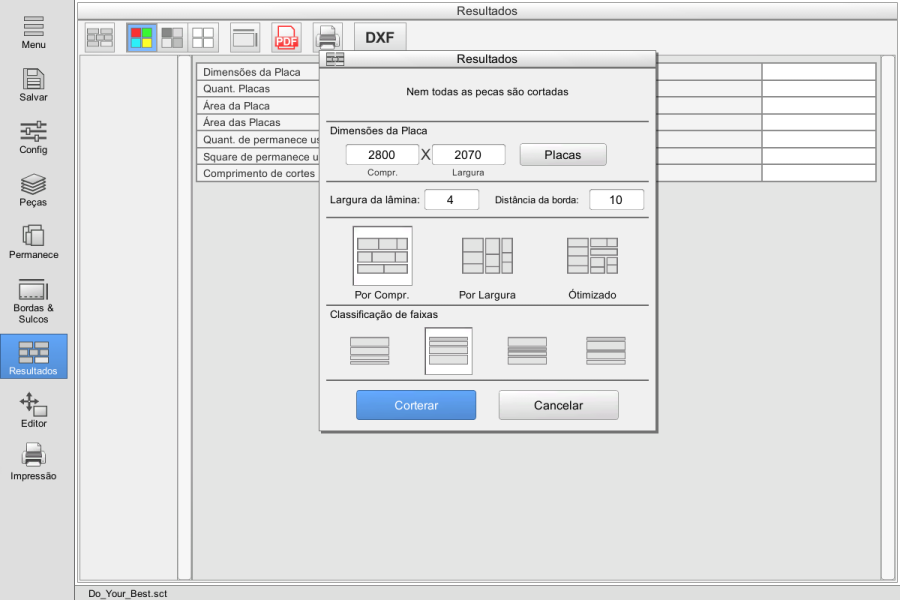Export results as PDF from toolbar
This screenshot has width=900, height=600.
pos(286,38)
